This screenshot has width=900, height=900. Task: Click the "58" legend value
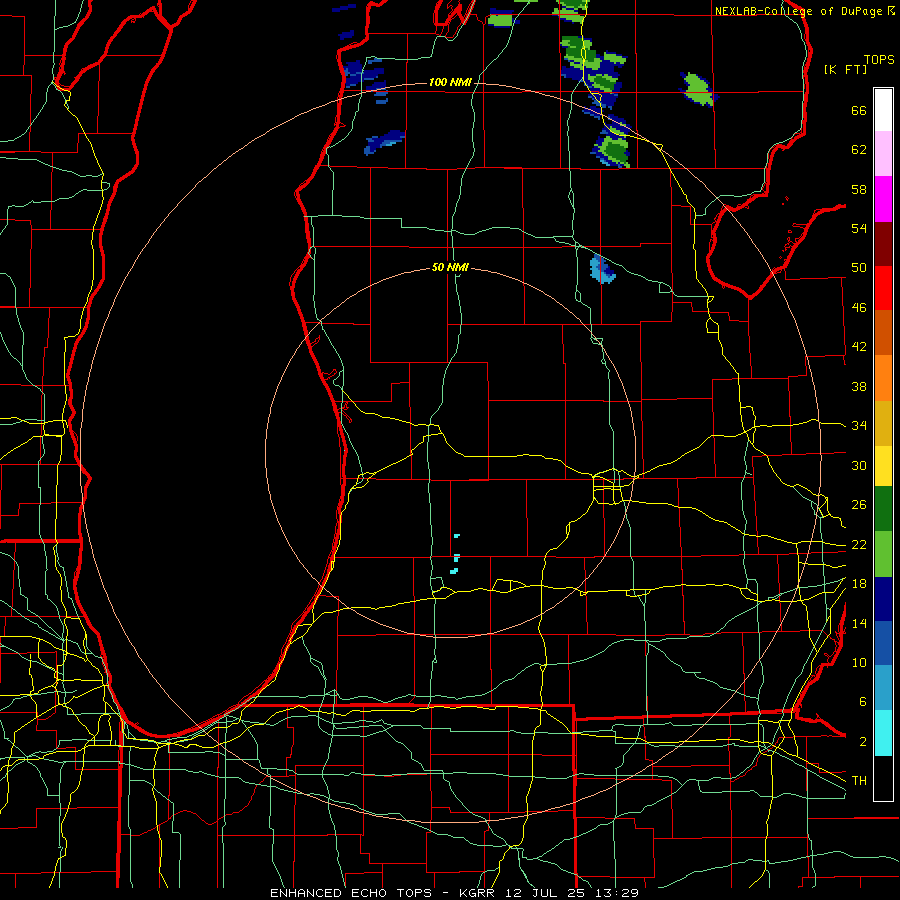coord(859,189)
